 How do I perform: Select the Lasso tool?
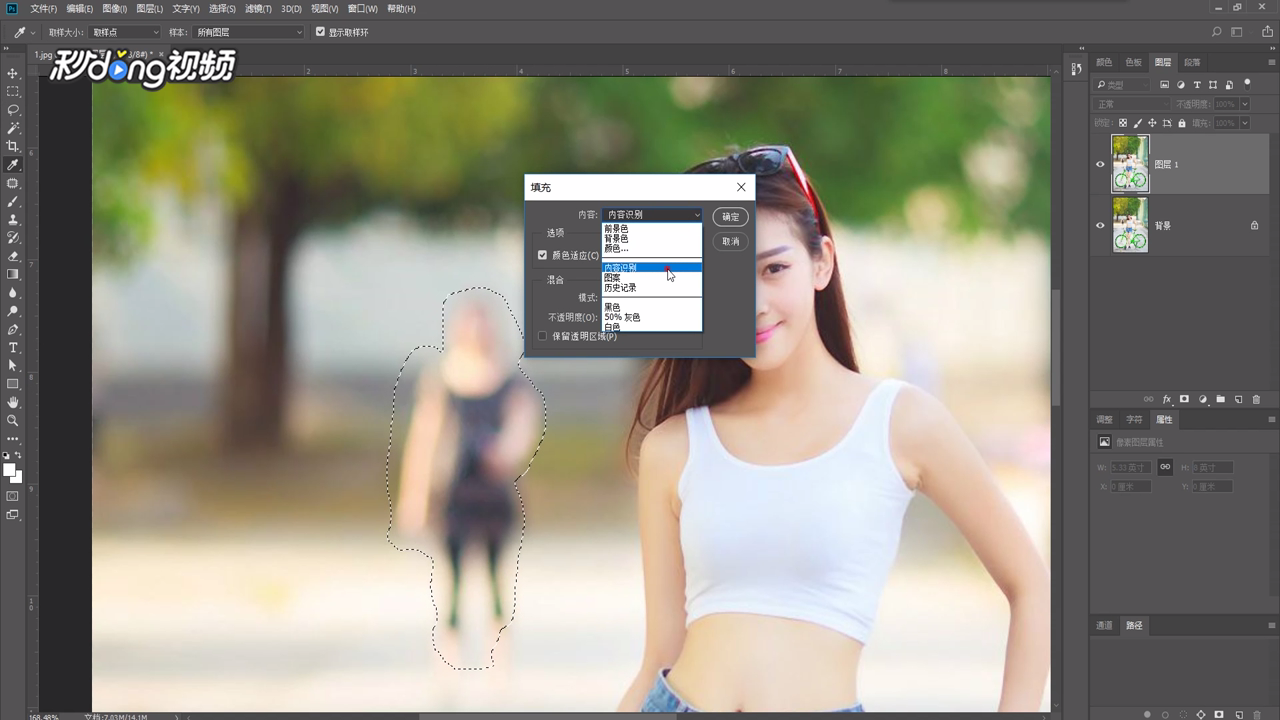click(13, 109)
